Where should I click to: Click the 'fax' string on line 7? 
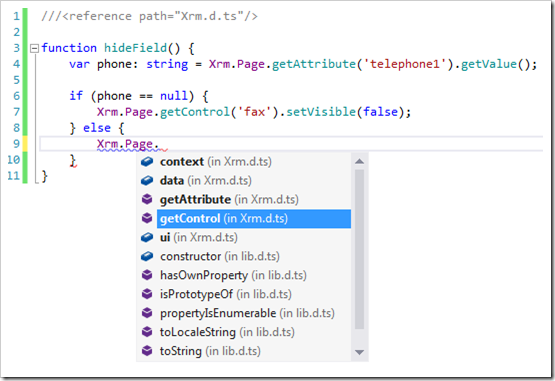point(254,112)
